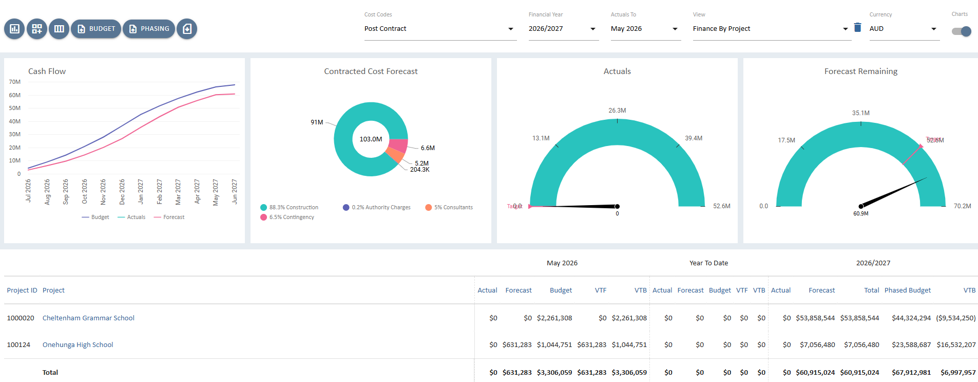The image size is (978, 382).
Task: Click Cheltenham's May budget $2,261,308
Action: coord(554,318)
